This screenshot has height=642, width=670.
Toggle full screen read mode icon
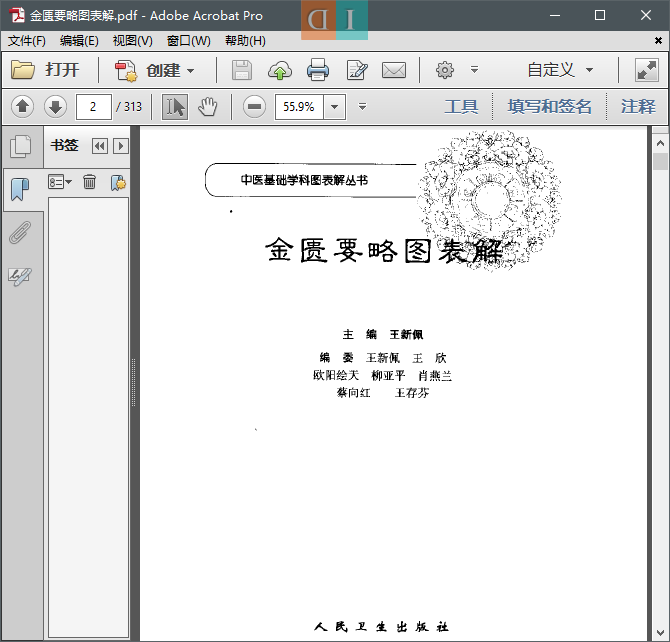(647, 71)
